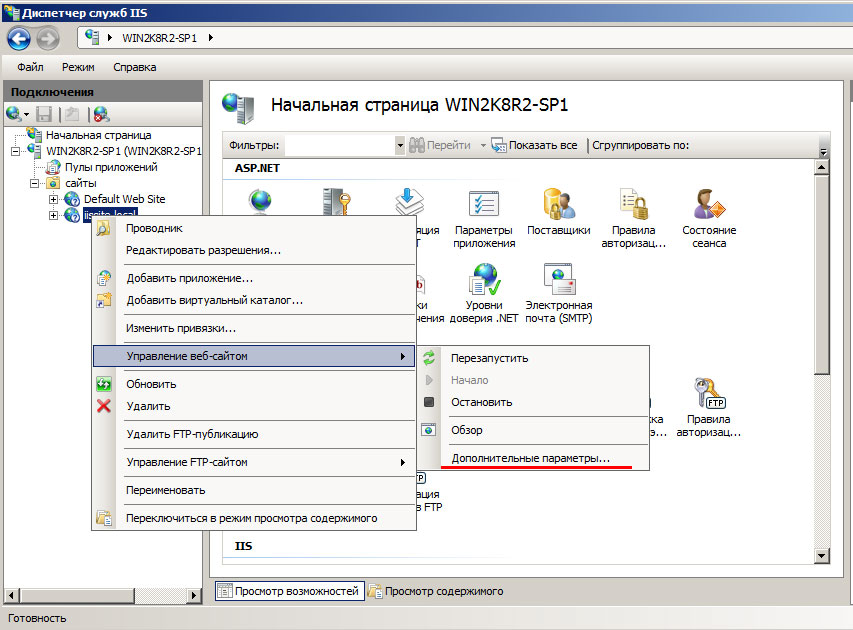Select the сайты node in the tree
853x630 pixels.
click(81, 183)
